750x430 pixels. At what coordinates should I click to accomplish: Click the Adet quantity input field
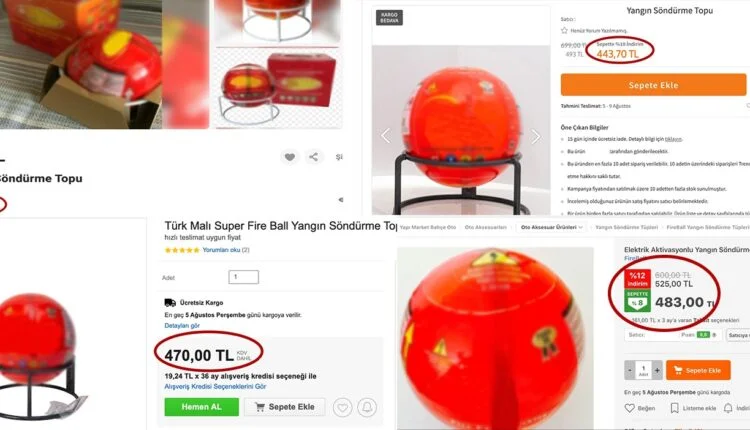click(x=243, y=277)
